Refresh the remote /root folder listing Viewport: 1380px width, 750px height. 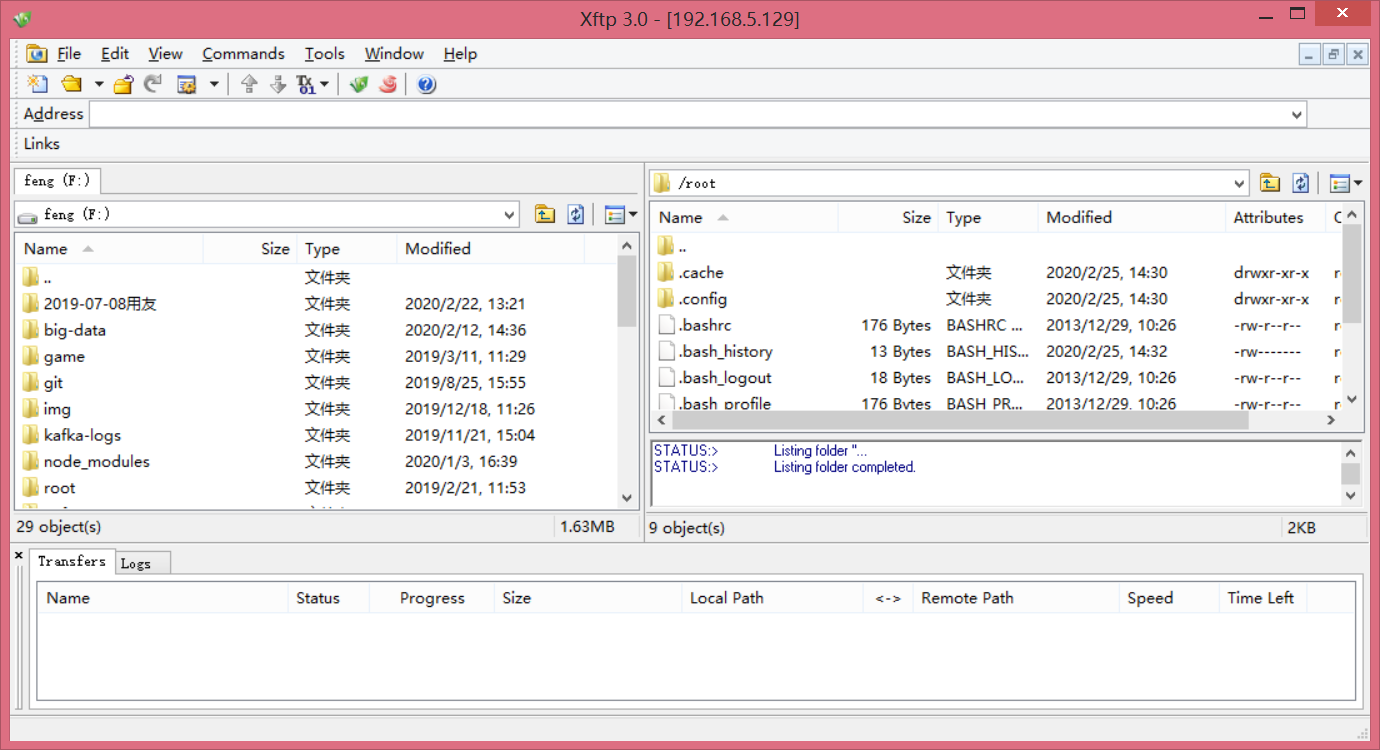tap(1298, 182)
